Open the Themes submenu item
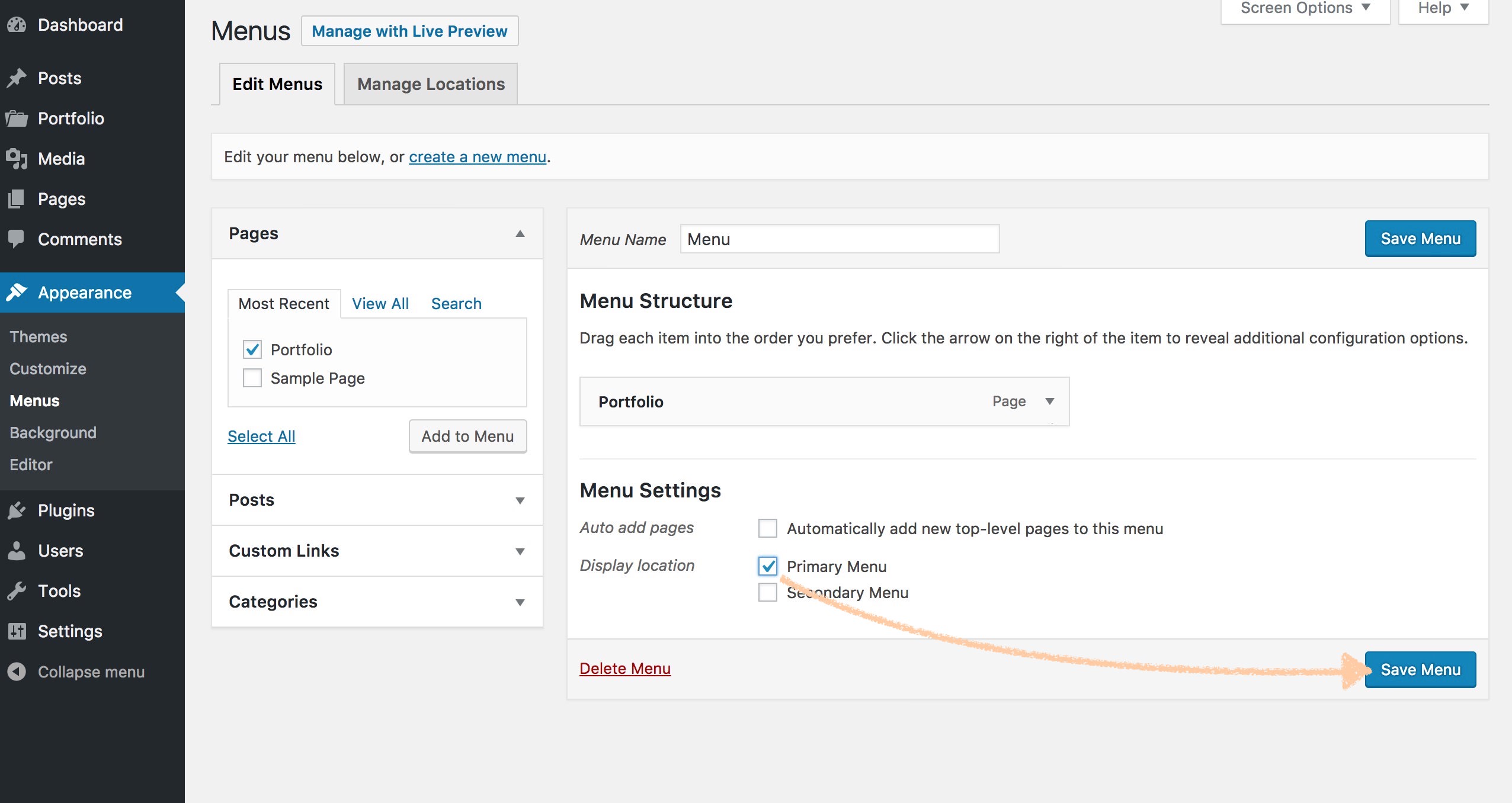This screenshot has width=1512, height=803. point(39,336)
